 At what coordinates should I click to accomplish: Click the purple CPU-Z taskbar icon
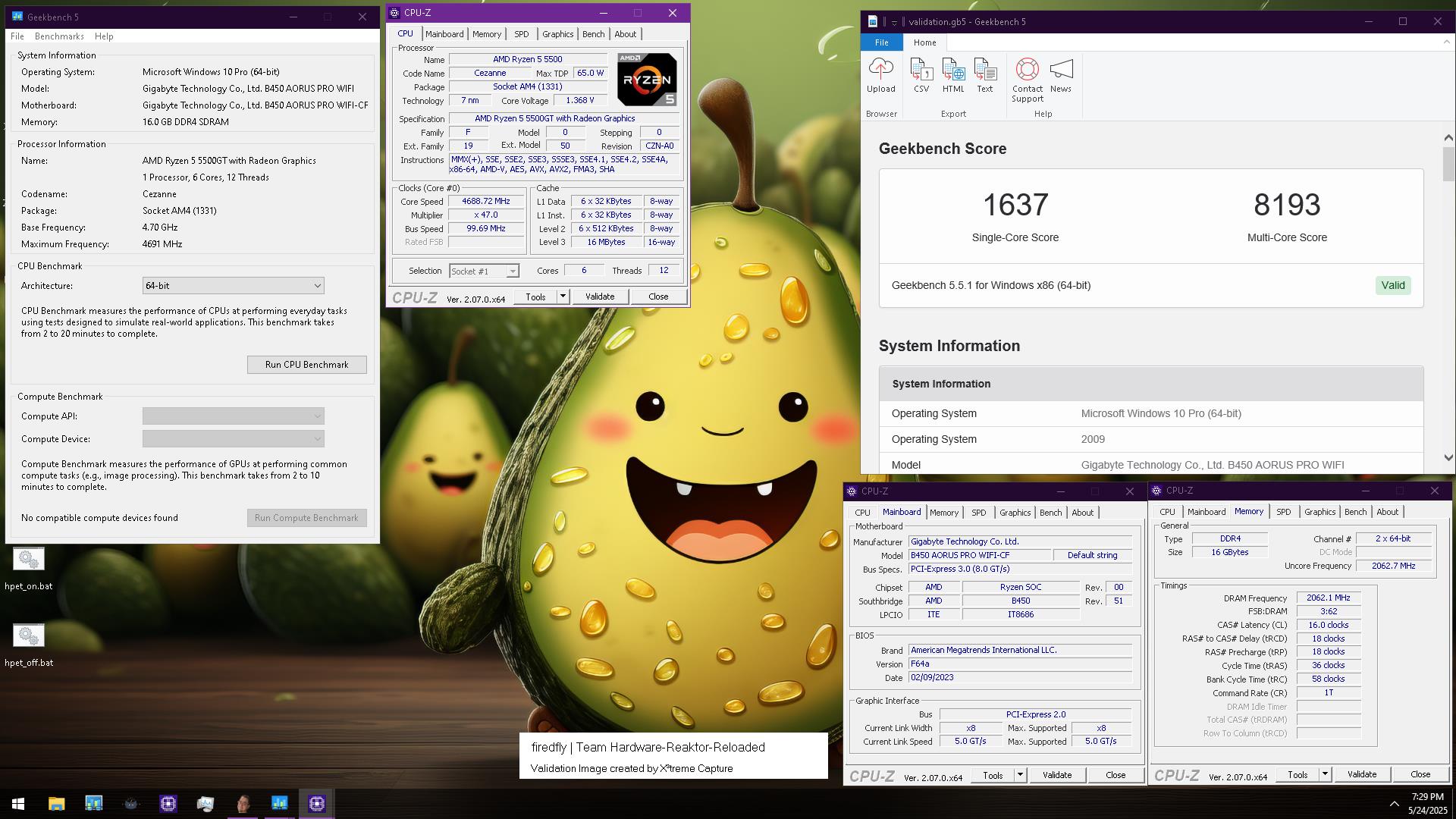(168, 803)
